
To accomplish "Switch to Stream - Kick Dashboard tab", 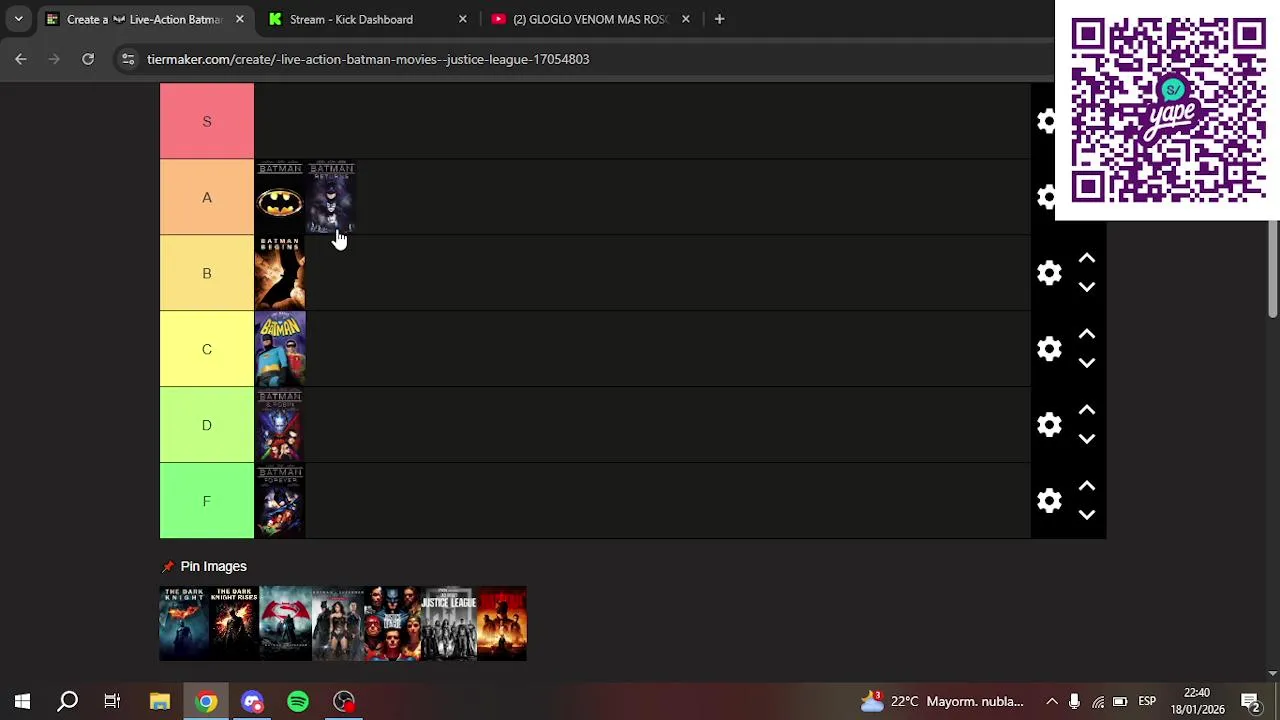I will pyautogui.click(x=351, y=19).
